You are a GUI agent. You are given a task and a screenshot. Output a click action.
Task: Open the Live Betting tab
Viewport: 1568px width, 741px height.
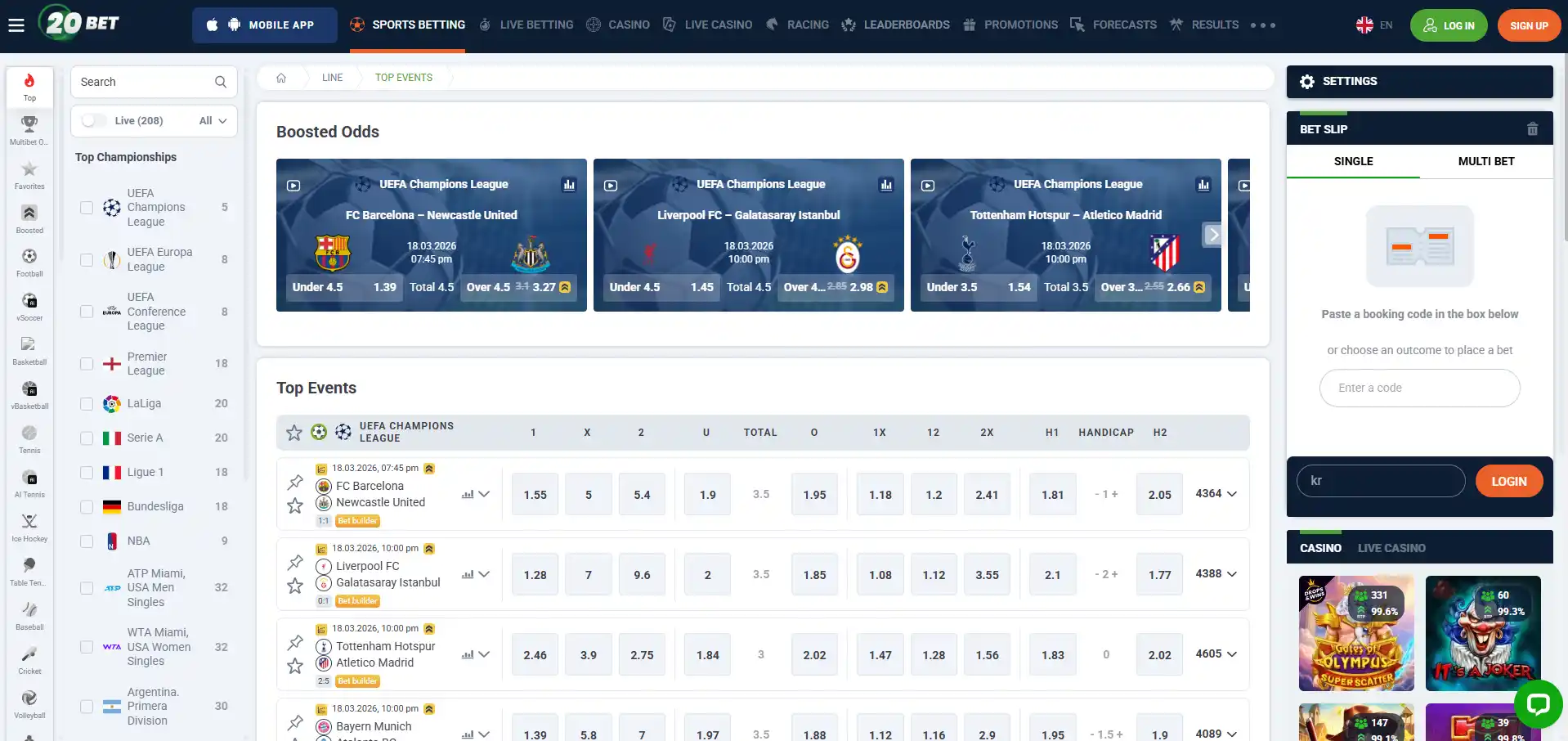tap(526, 25)
